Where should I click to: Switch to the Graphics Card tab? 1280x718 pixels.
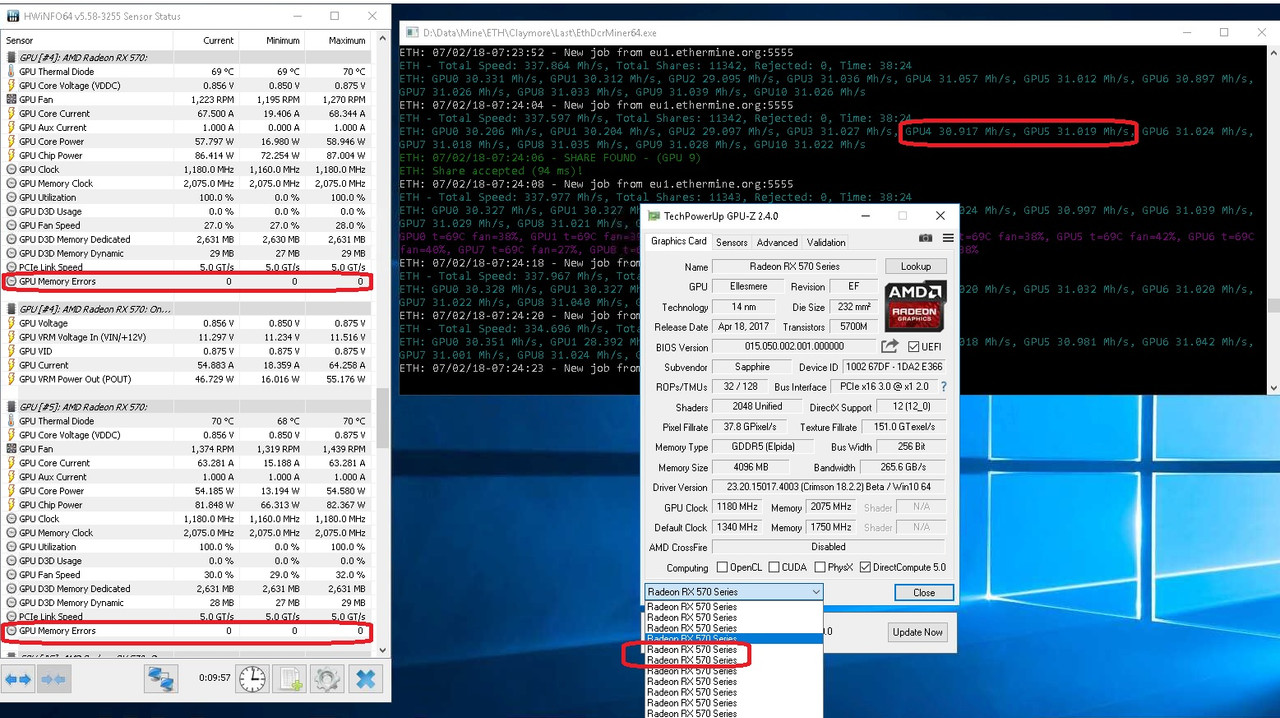pyautogui.click(x=679, y=241)
